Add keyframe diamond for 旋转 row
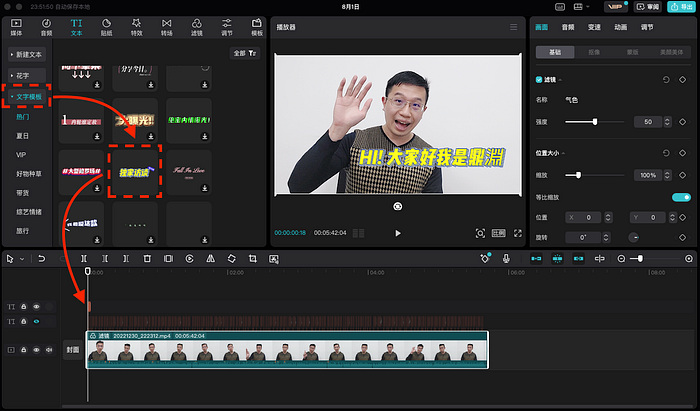Viewport: 700px width, 411px height. 683,237
